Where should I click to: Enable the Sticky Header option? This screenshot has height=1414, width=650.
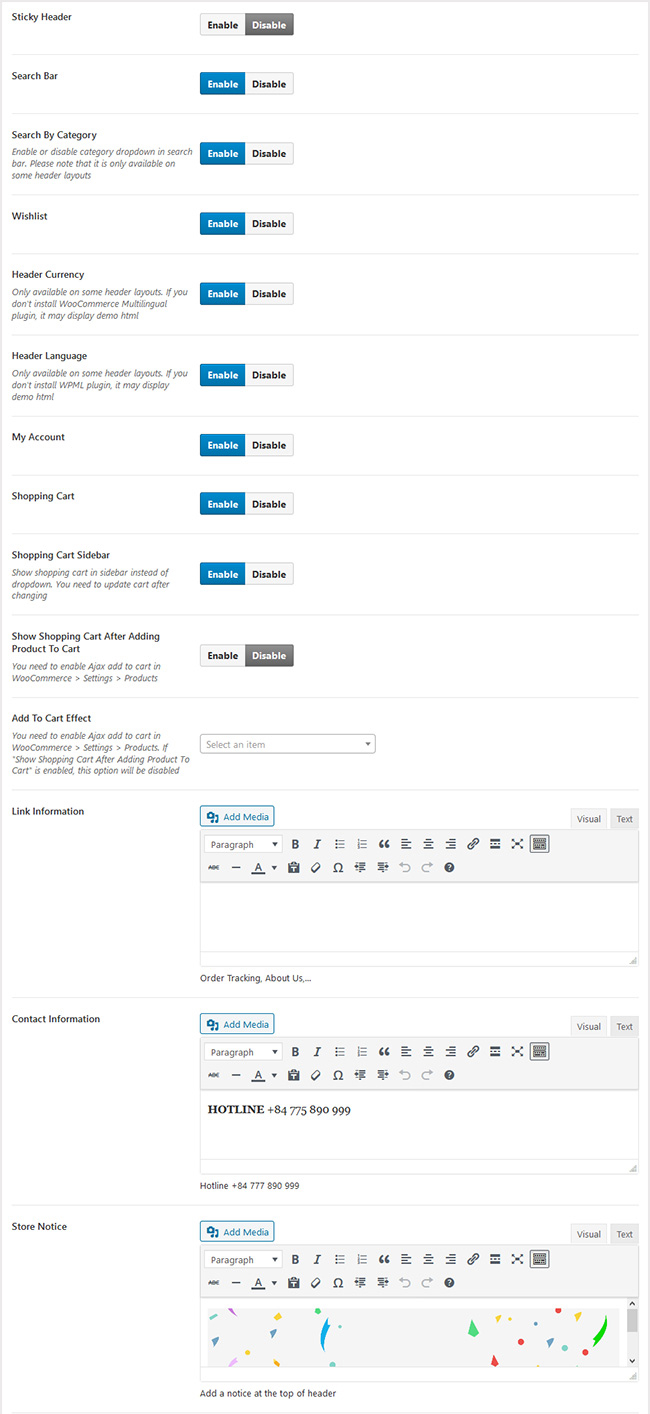223,25
